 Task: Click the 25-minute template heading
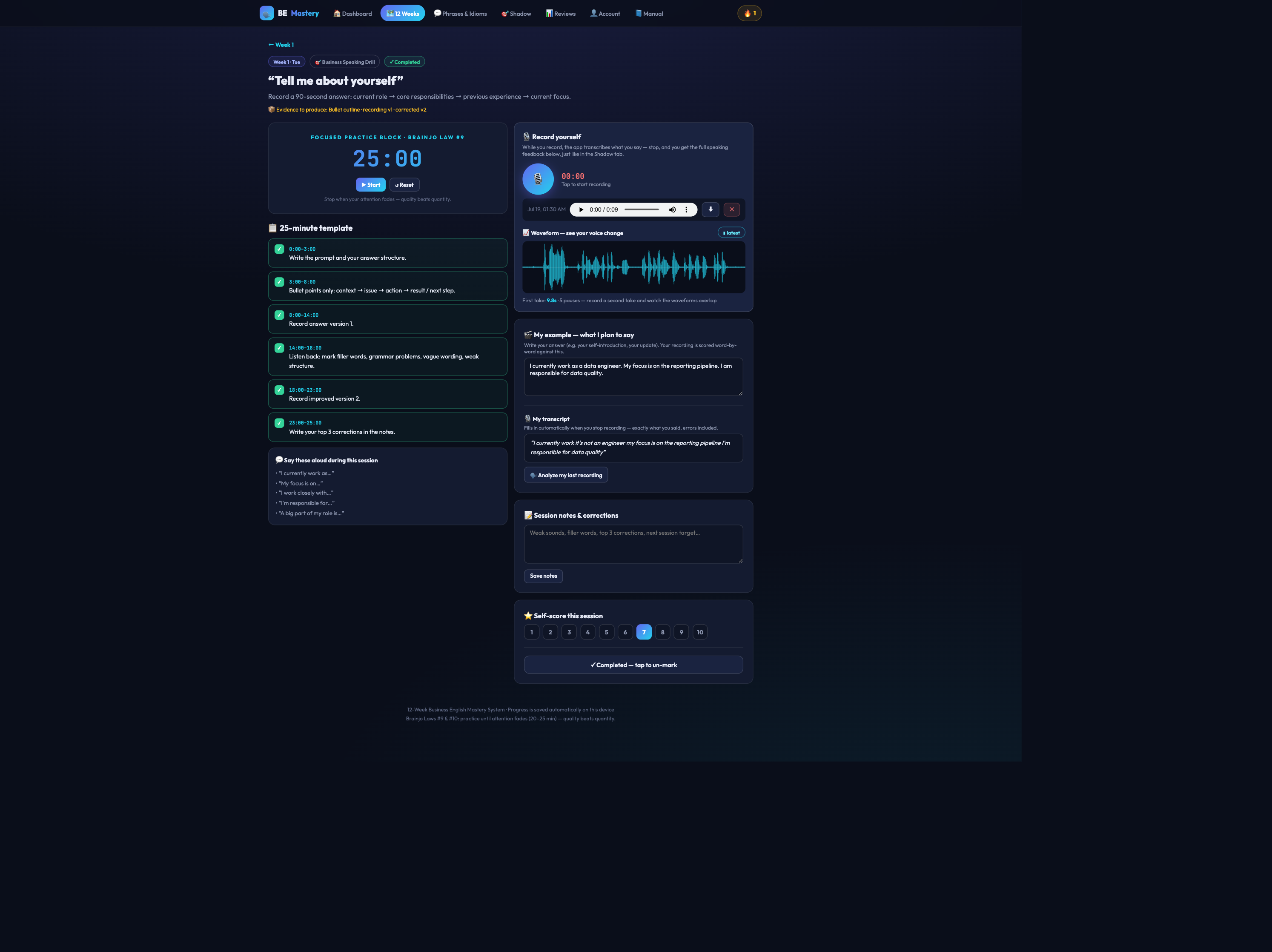click(x=310, y=228)
